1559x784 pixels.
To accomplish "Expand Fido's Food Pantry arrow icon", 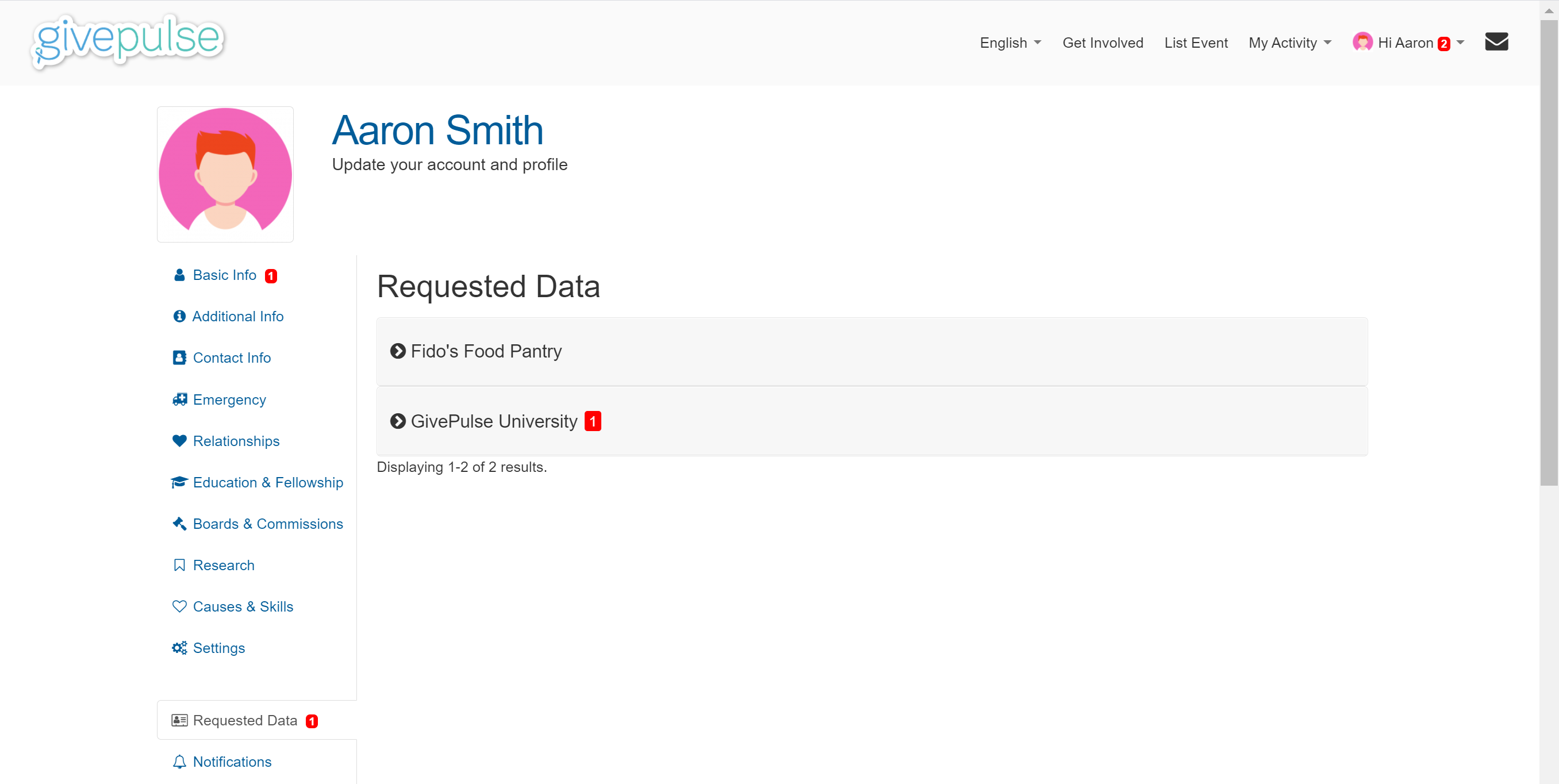I will (398, 351).
